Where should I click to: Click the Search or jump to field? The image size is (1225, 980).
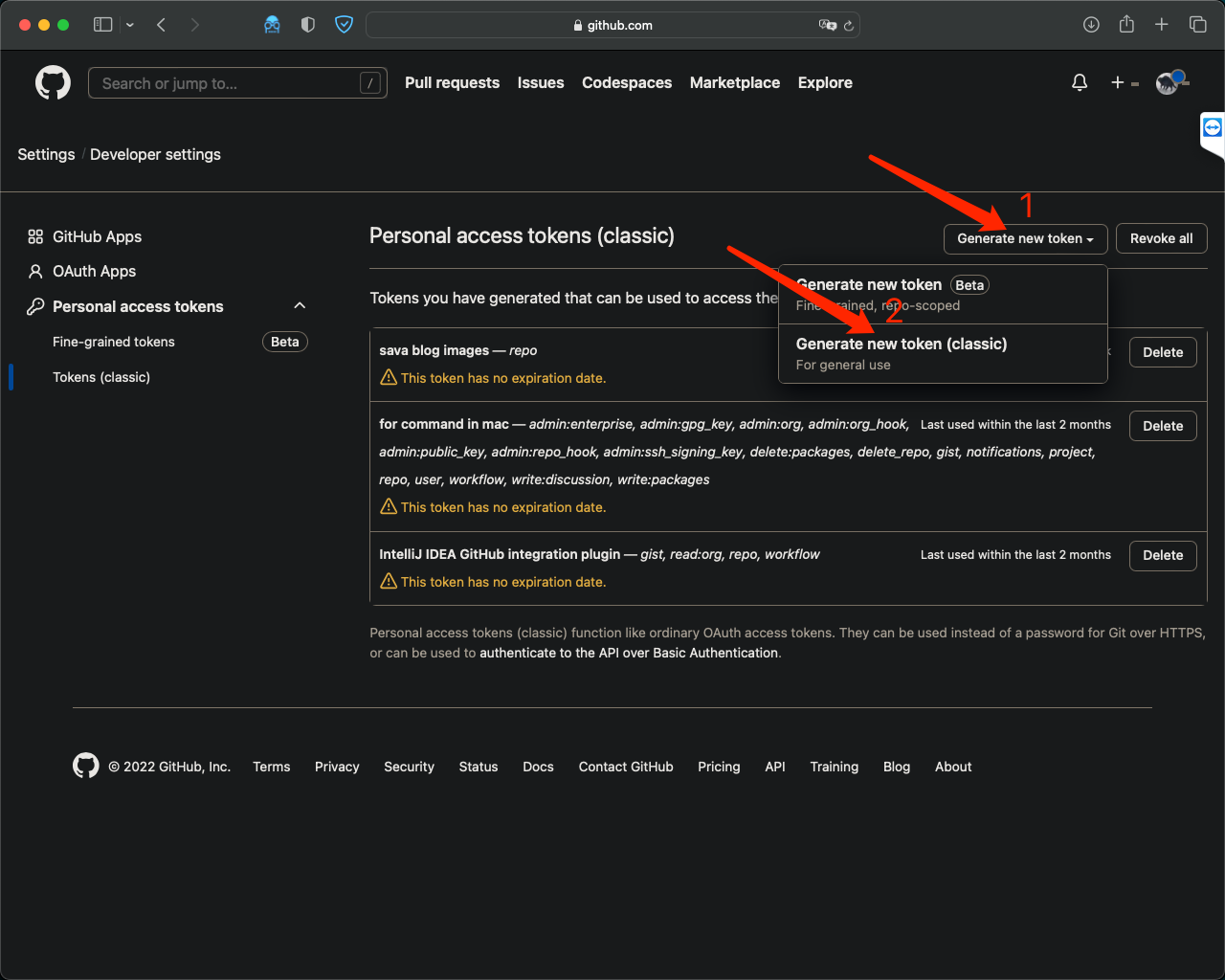(x=237, y=82)
